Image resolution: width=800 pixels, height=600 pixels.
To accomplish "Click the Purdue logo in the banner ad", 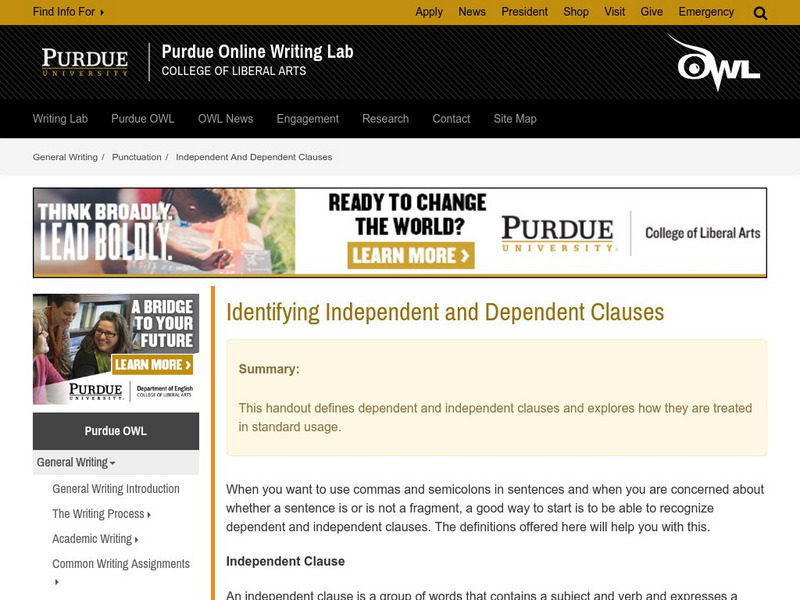I will coord(557,229).
